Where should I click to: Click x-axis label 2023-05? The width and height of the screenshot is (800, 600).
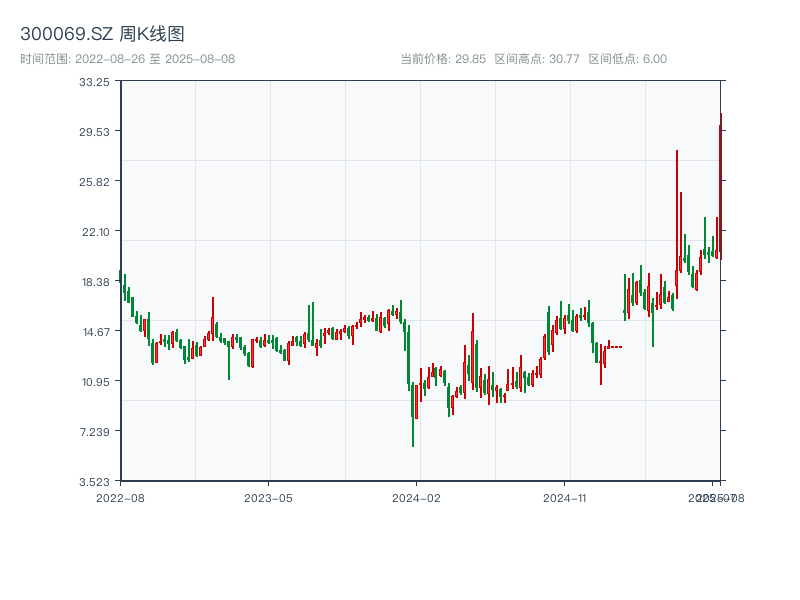(x=268, y=498)
